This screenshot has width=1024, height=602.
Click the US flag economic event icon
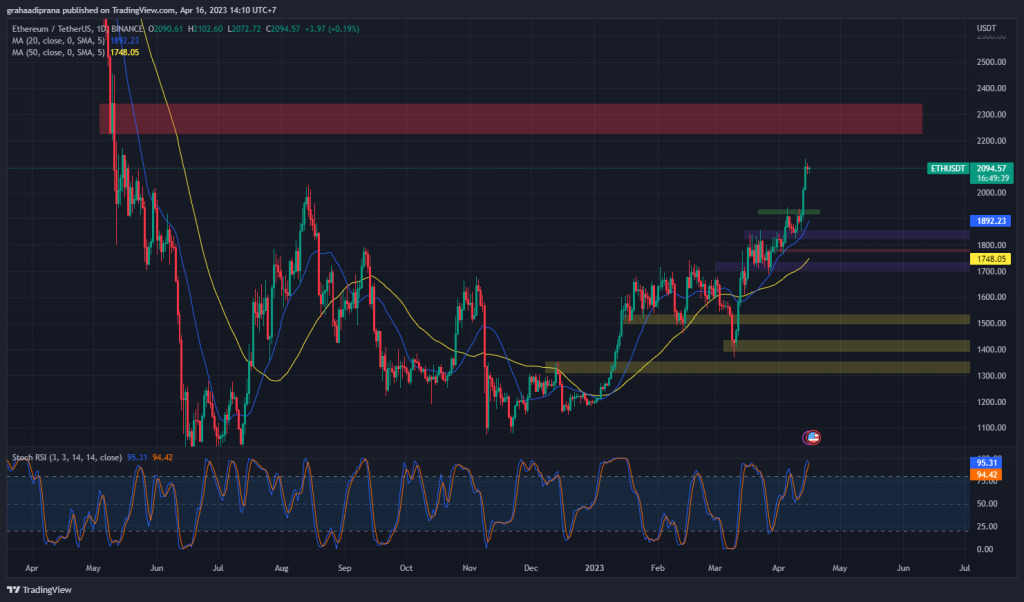point(812,437)
